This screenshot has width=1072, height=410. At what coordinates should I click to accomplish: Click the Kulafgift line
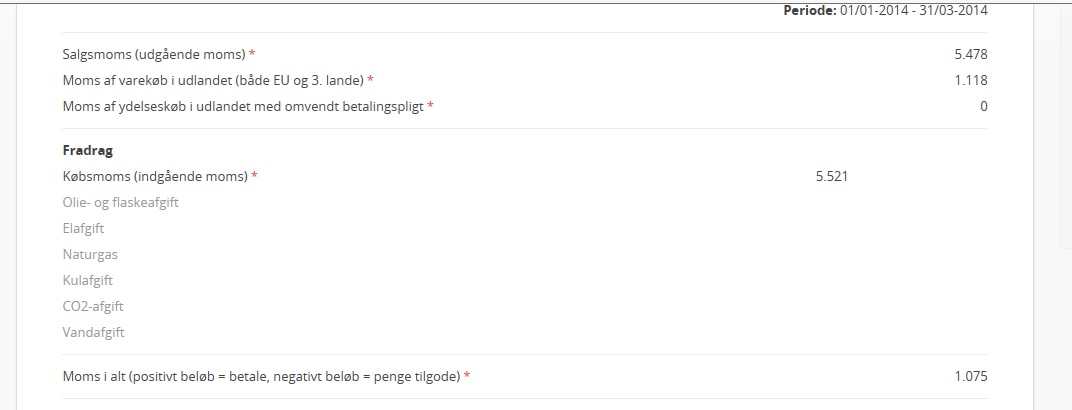click(88, 280)
